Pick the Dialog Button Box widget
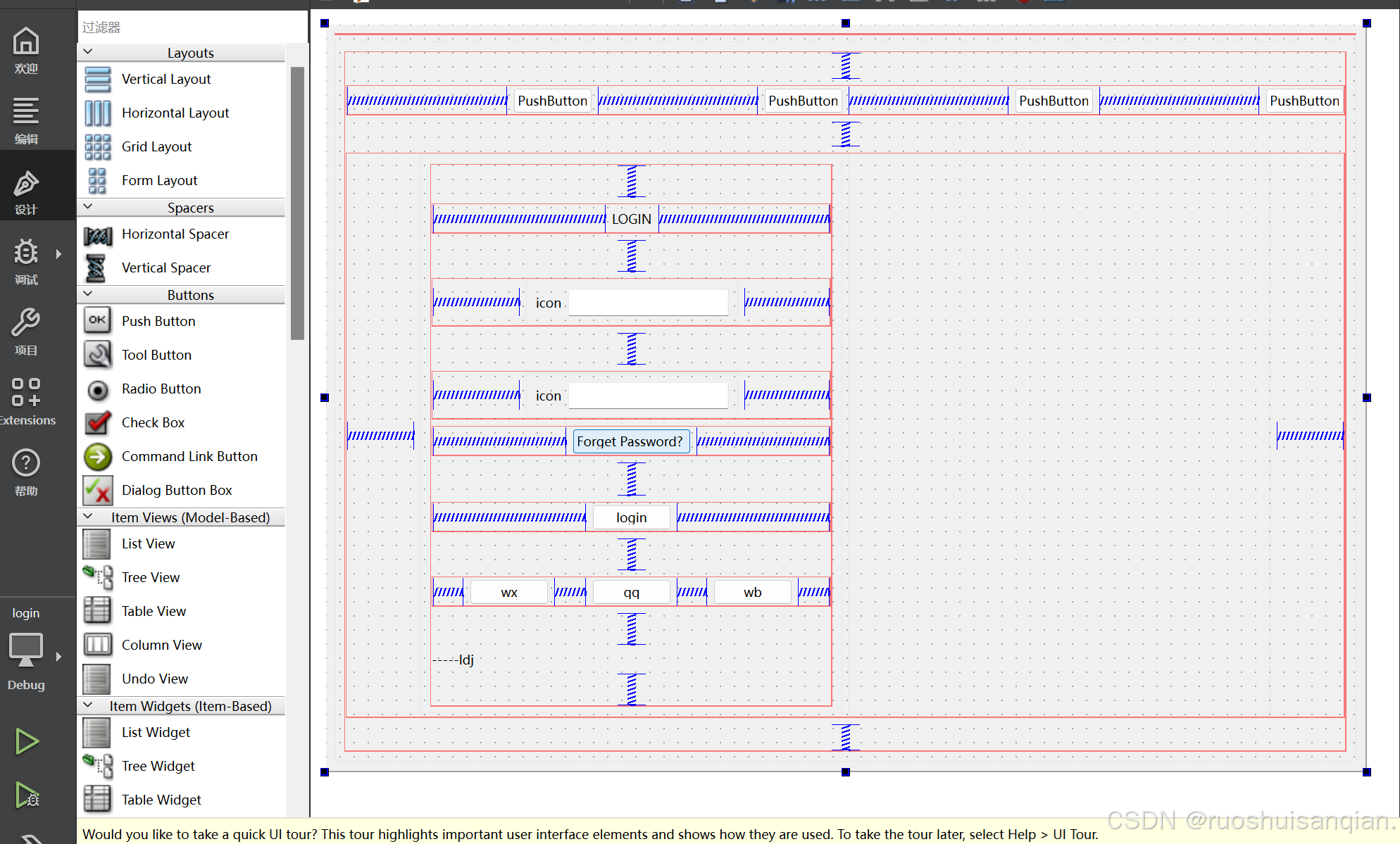The image size is (1400, 844). tap(177, 490)
